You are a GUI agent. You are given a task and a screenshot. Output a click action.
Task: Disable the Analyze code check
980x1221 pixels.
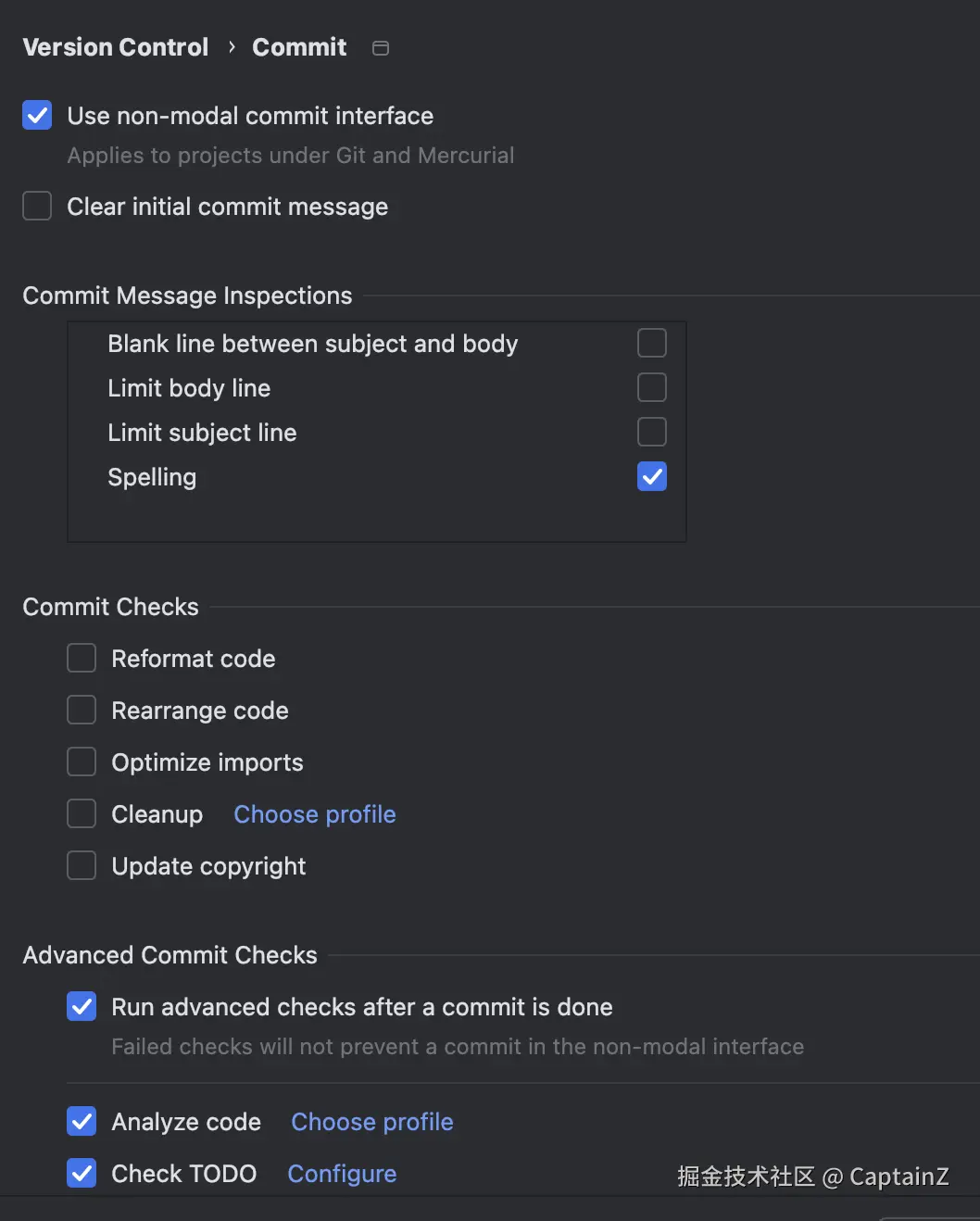[82, 1122]
